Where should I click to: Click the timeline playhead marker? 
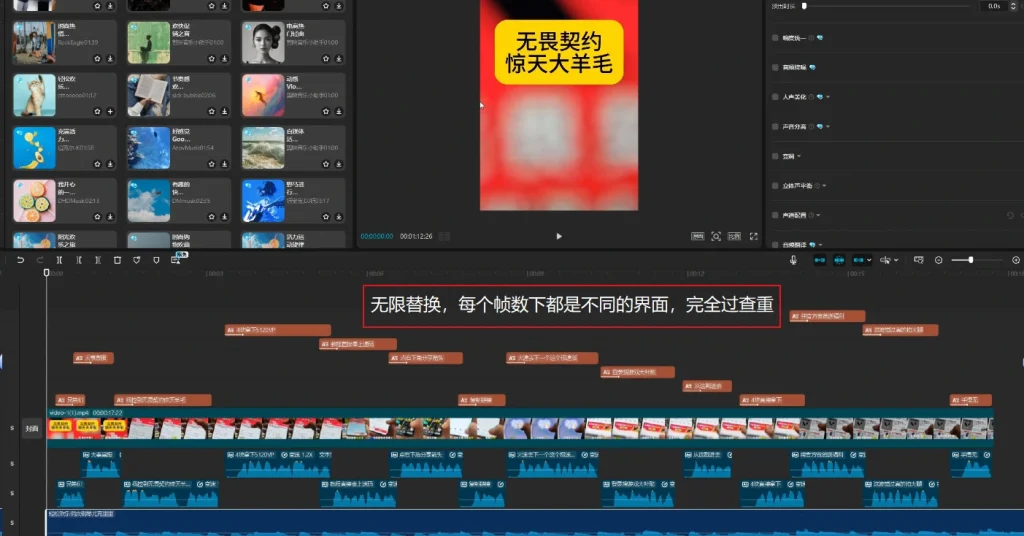point(46,272)
